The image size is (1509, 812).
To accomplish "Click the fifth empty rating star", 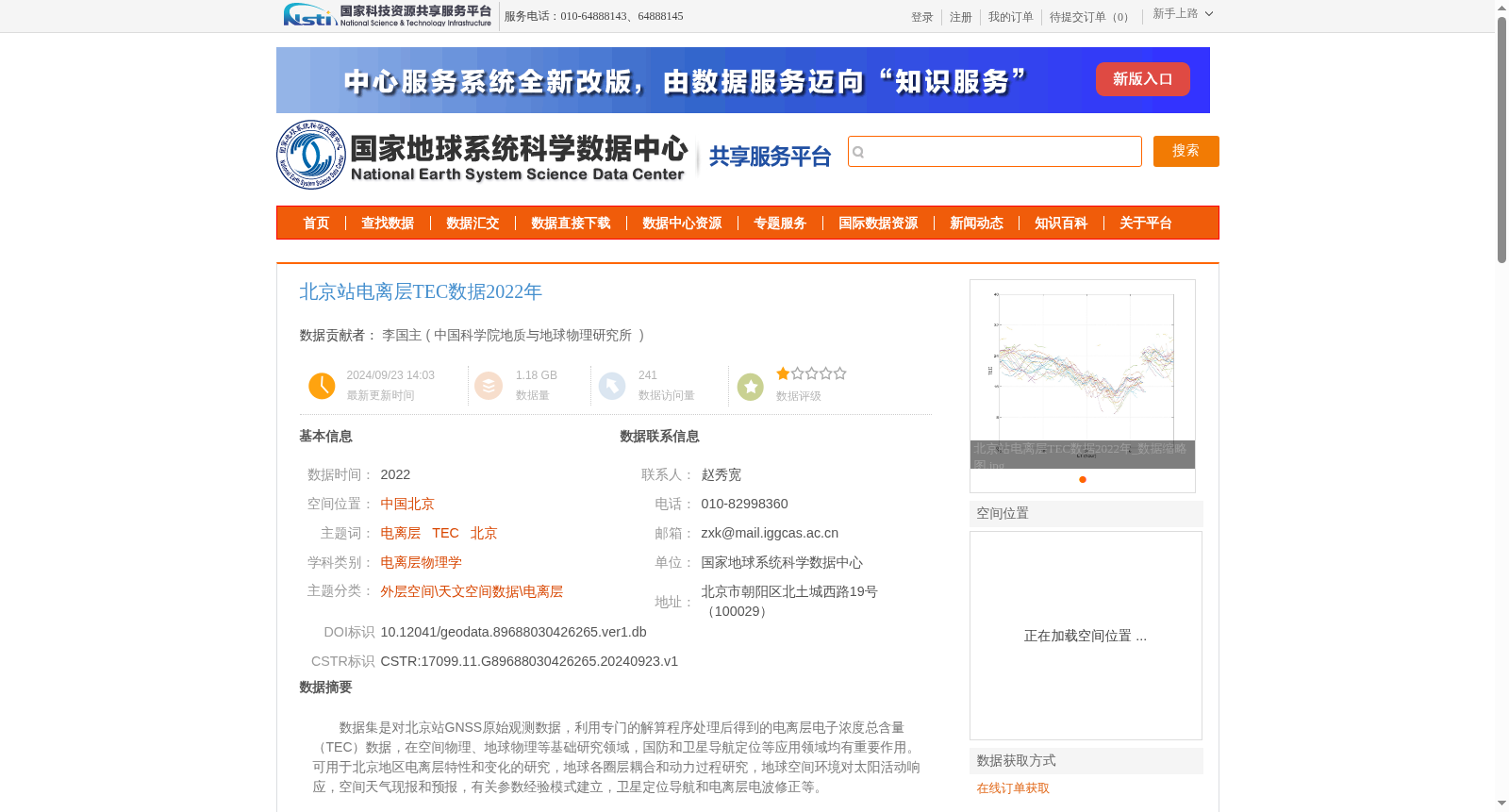I will tap(839, 373).
